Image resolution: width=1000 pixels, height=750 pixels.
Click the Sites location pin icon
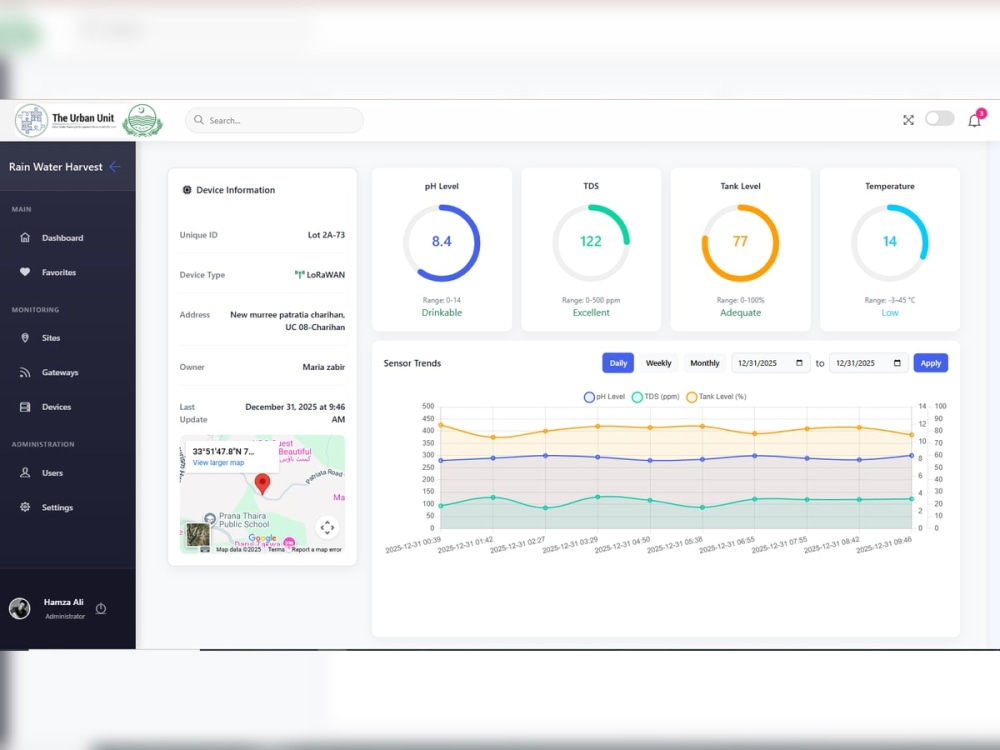pos(25,338)
